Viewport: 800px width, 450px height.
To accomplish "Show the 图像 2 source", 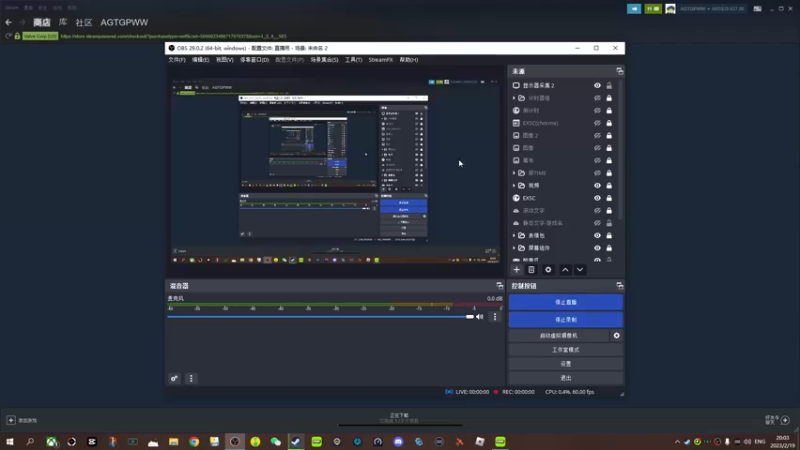I will tap(597, 136).
